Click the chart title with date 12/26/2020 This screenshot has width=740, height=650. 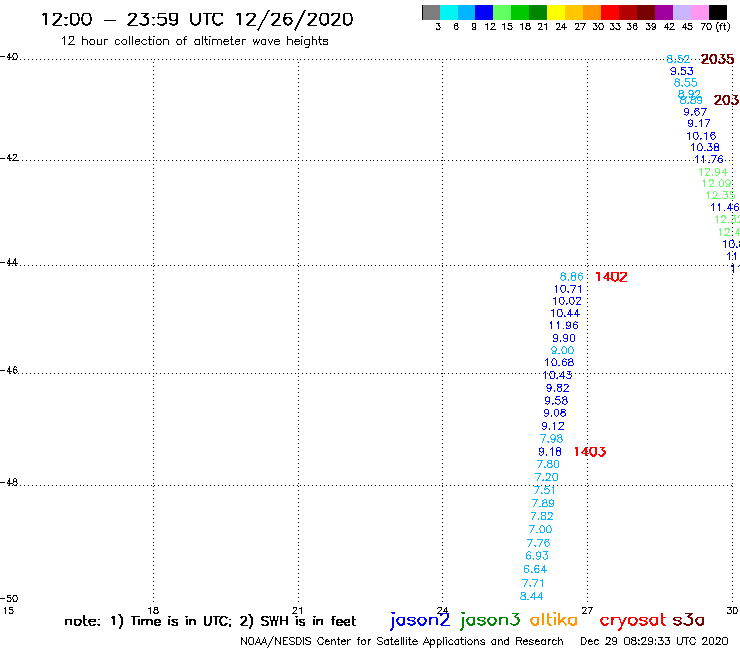[197, 19]
